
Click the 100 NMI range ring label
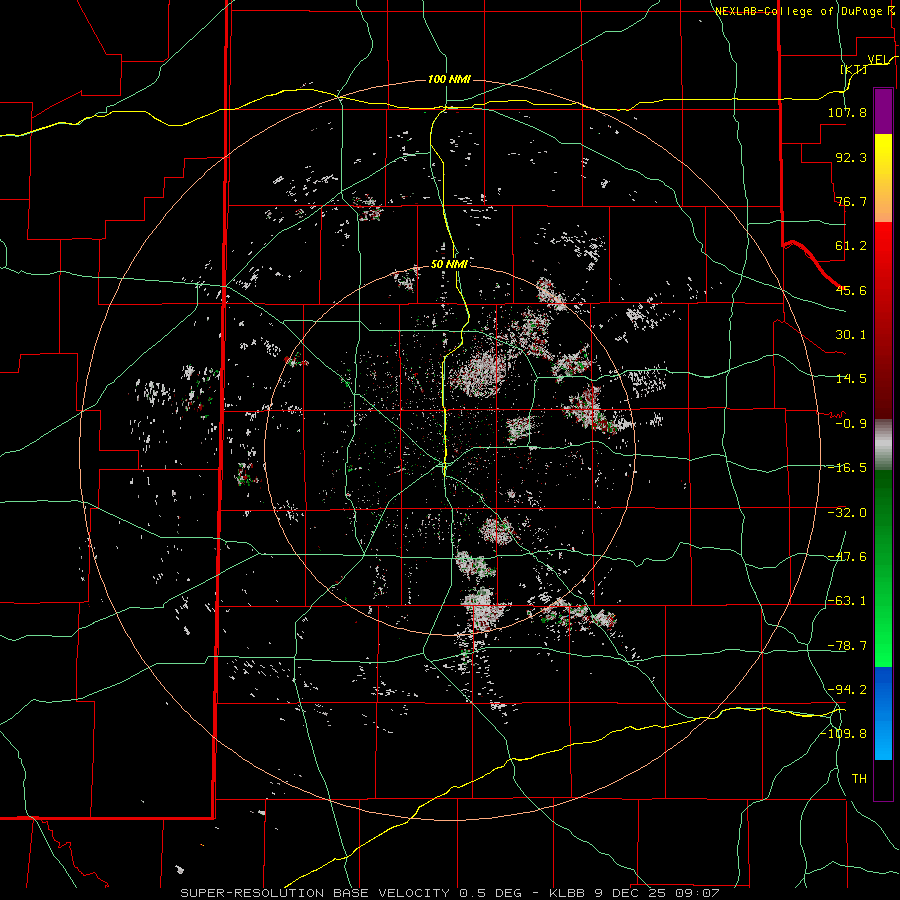[449, 79]
